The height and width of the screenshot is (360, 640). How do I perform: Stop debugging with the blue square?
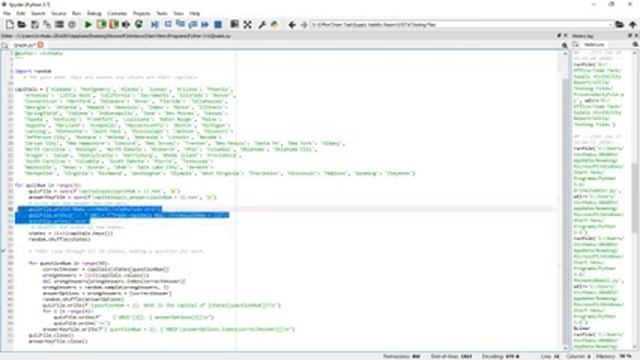click(218, 24)
